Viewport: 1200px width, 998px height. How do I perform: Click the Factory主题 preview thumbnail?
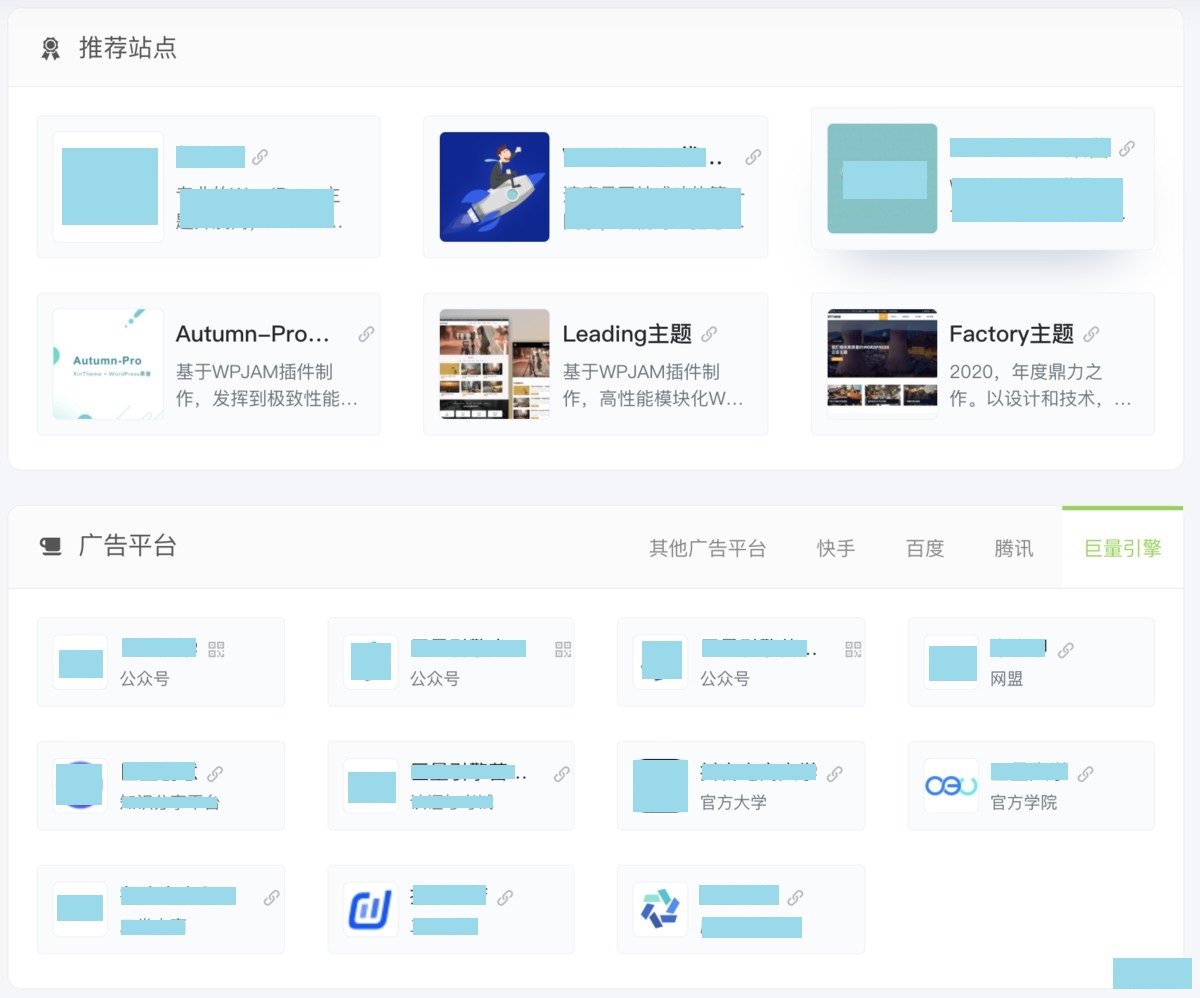click(880, 363)
